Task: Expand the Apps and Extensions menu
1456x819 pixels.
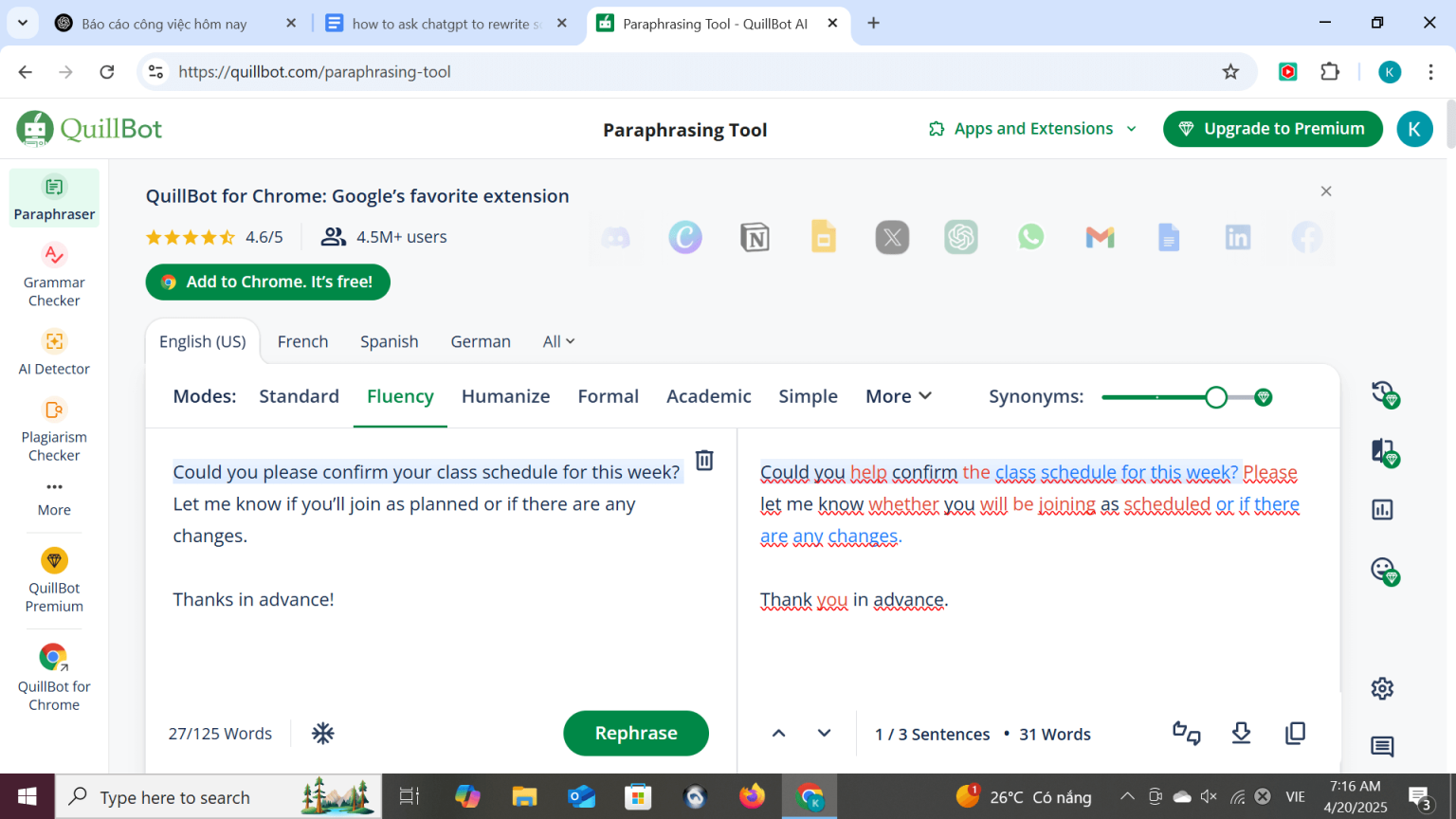Action: [1032, 128]
